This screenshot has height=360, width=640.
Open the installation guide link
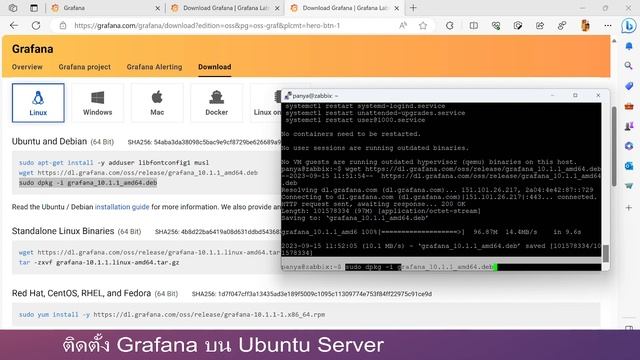[x=122, y=207]
